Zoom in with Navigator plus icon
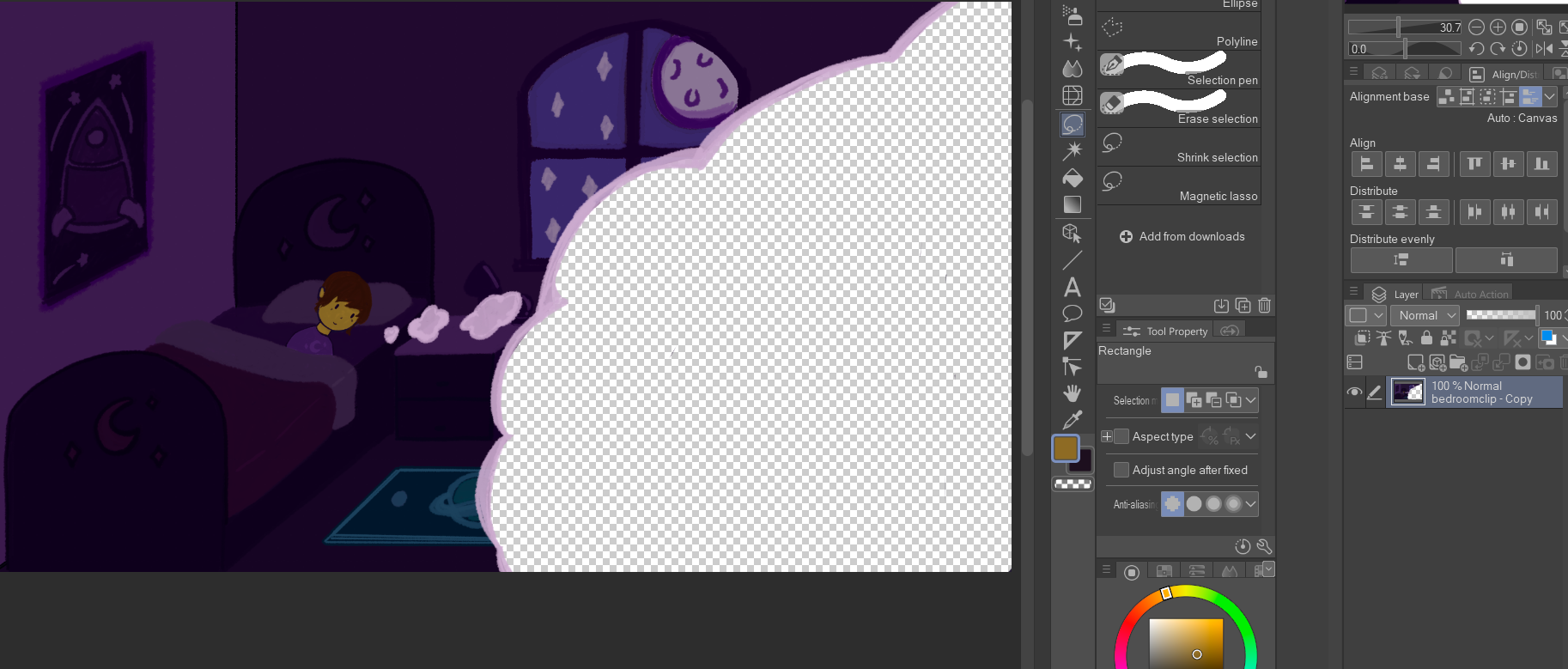This screenshot has height=669, width=1568. click(1498, 27)
